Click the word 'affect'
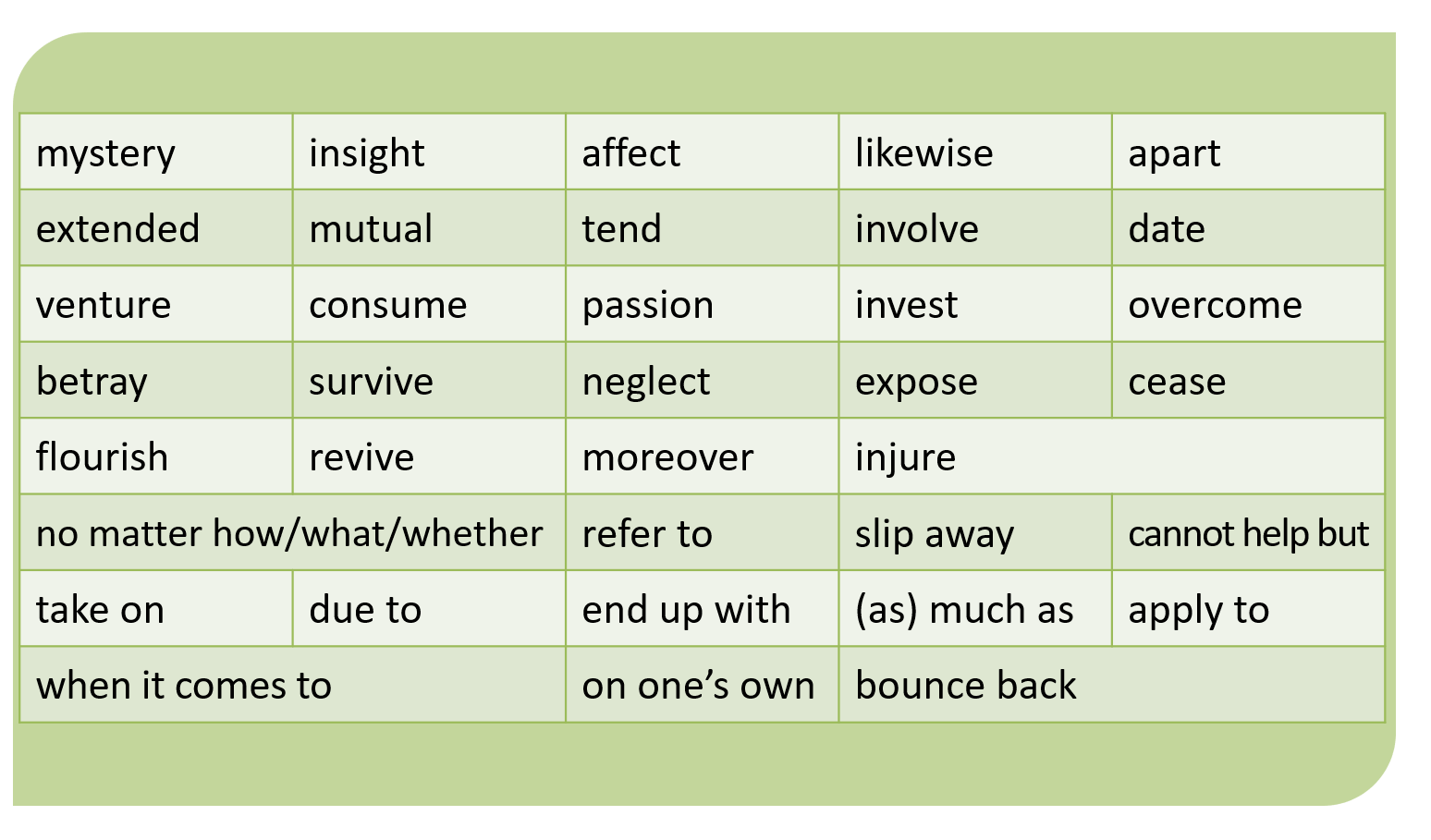1431x840 pixels. pyautogui.click(x=630, y=153)
